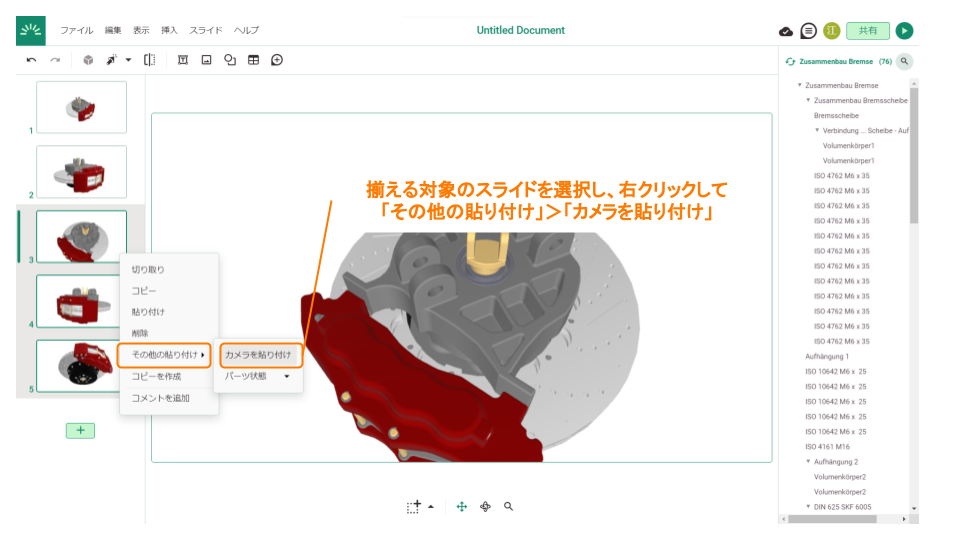The image size is (960, 540).
Task: Open the comments panel icon
Action: 808,31
